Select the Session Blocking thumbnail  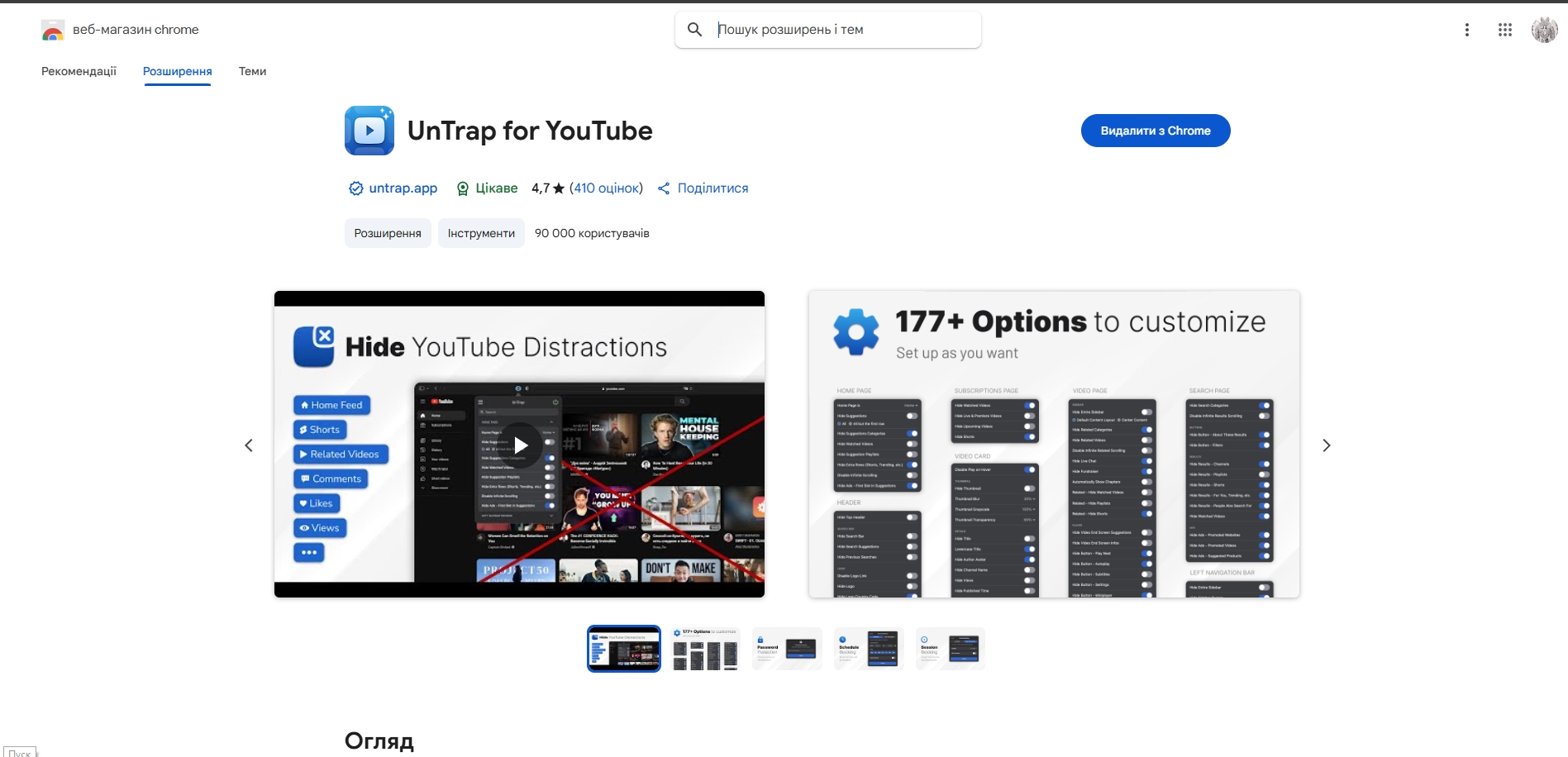[951, 649]
